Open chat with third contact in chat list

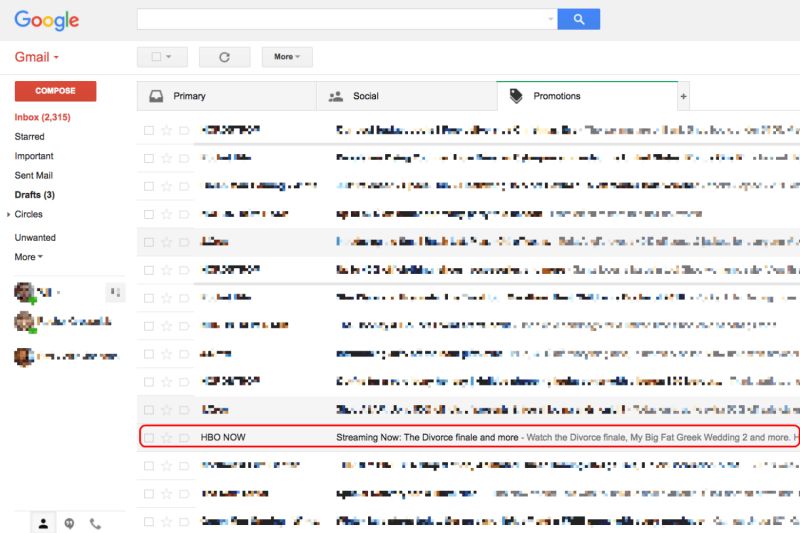pyautogui.click(x=66, y=356)
